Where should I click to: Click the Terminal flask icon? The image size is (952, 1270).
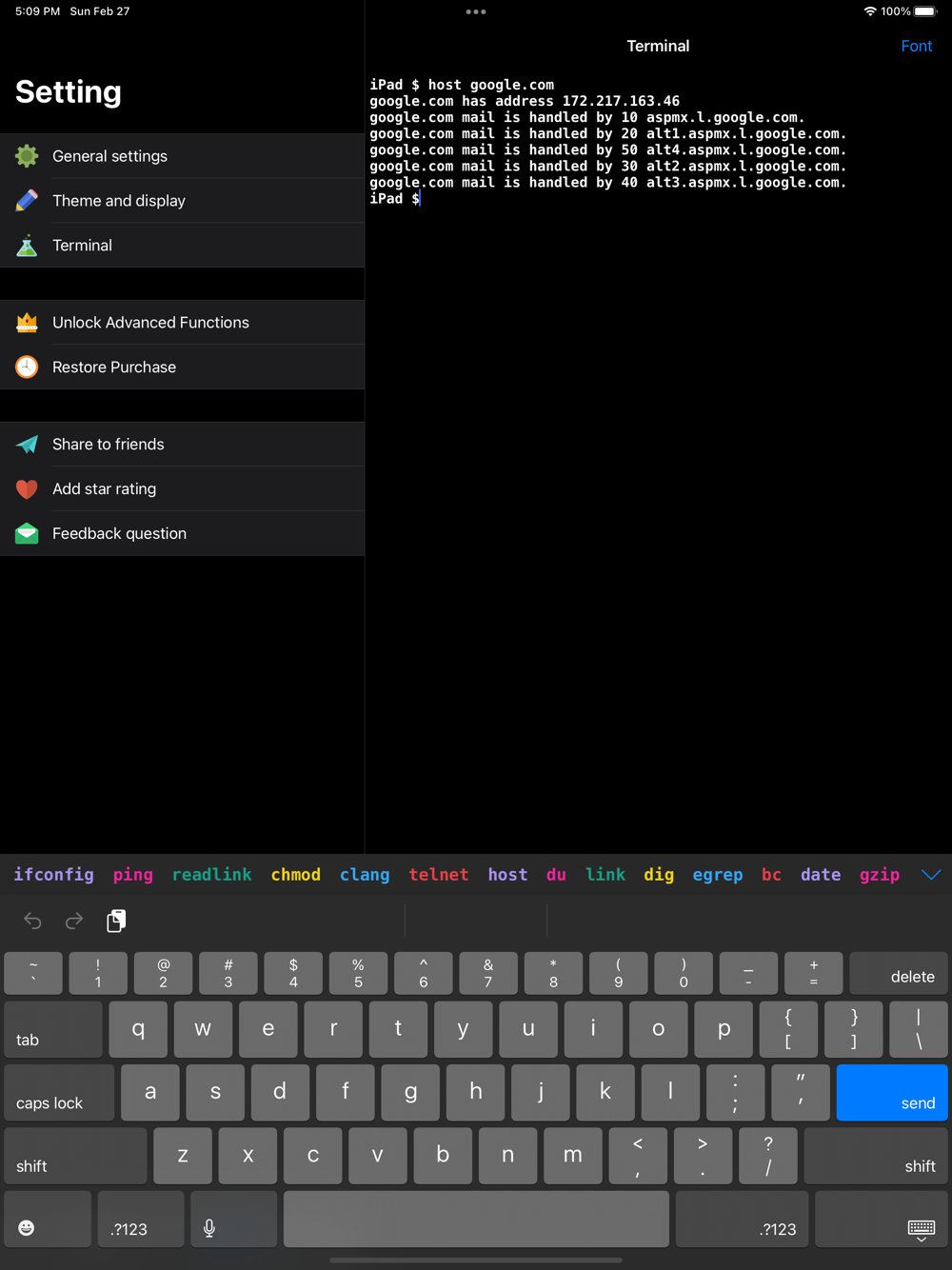click(27, 246)
